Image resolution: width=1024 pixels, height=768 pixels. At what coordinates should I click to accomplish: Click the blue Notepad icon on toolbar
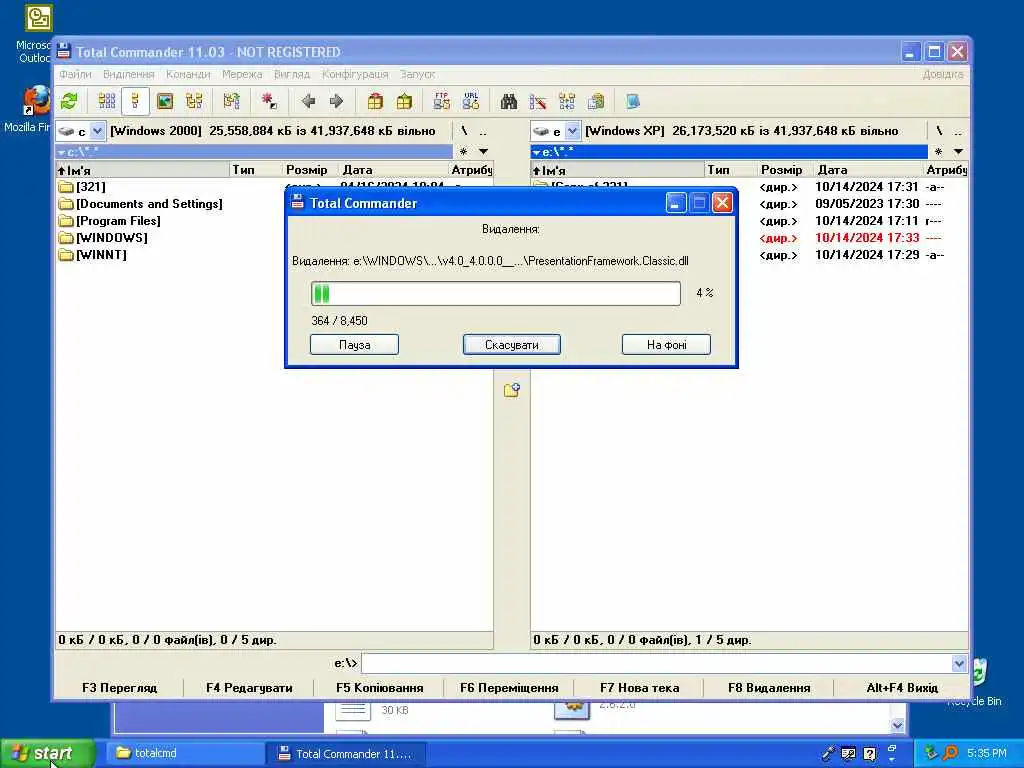click(x=633, y=101)
